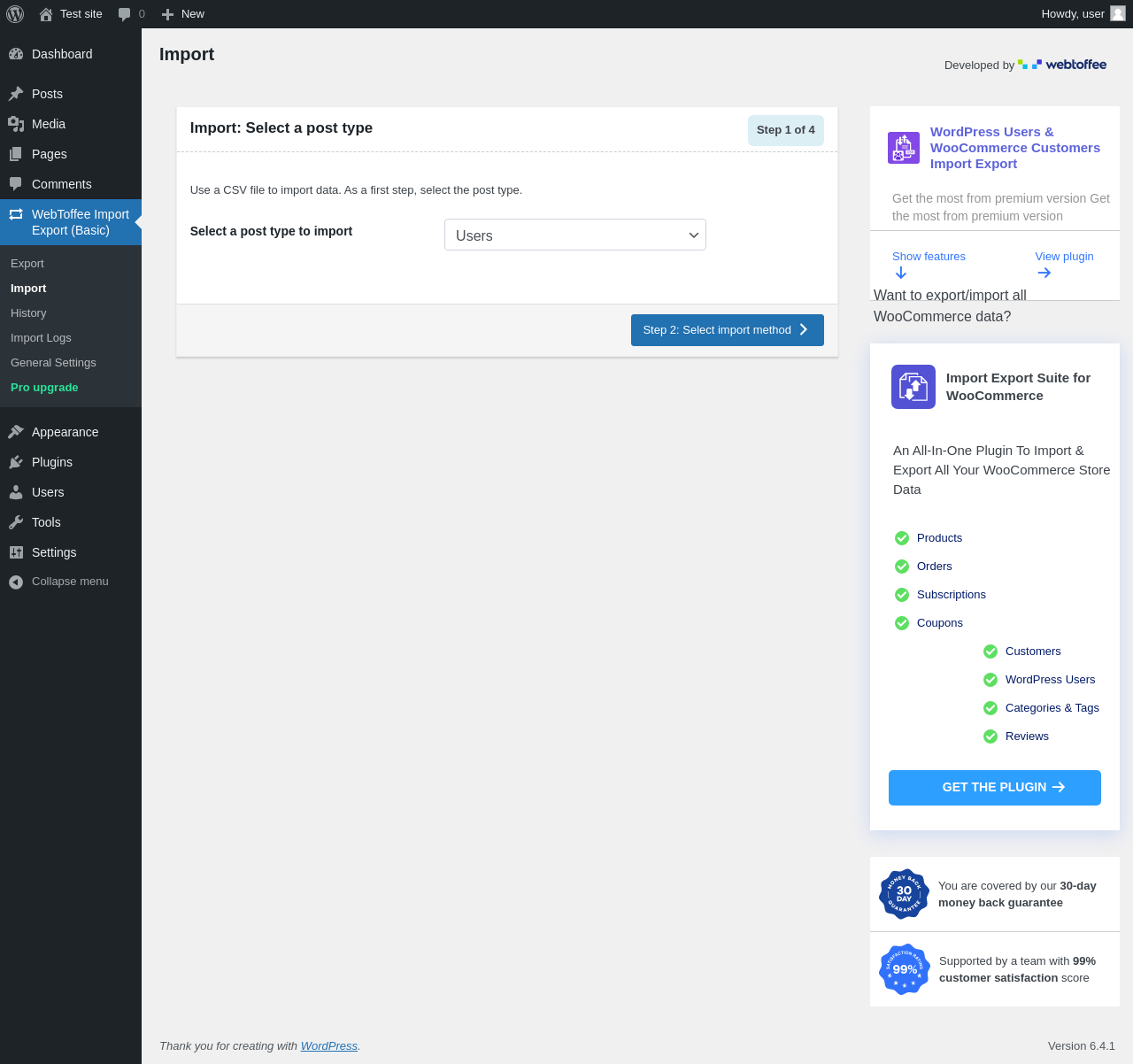The height and width of the screenshot is (1064, 1133).
Task: Click the user avatar in admin bar
Action: tap(1118, 13)
